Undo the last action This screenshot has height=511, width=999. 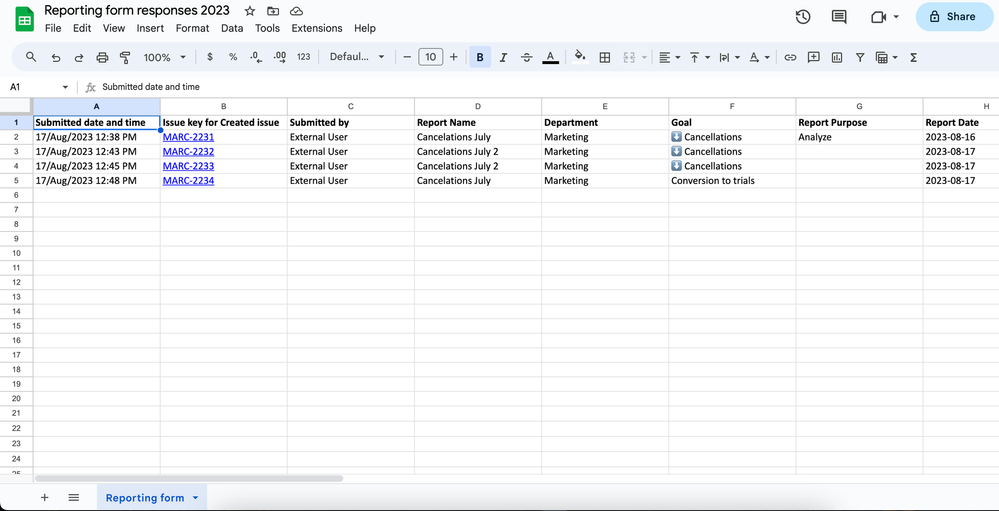(55, 57)
